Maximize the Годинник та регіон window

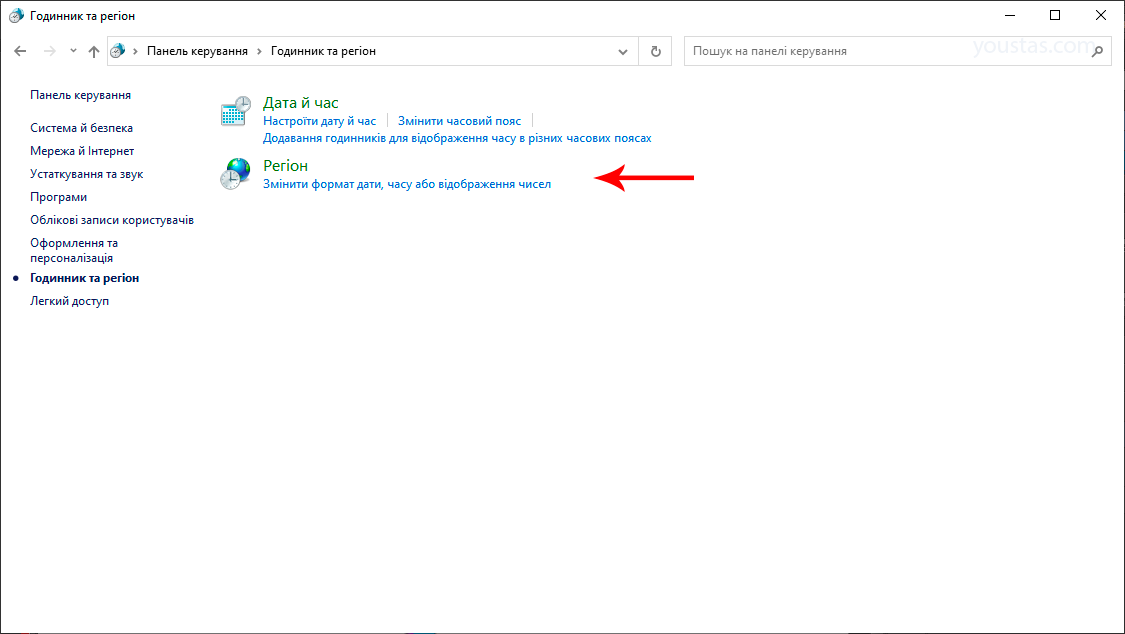(x=1055, y=15)
